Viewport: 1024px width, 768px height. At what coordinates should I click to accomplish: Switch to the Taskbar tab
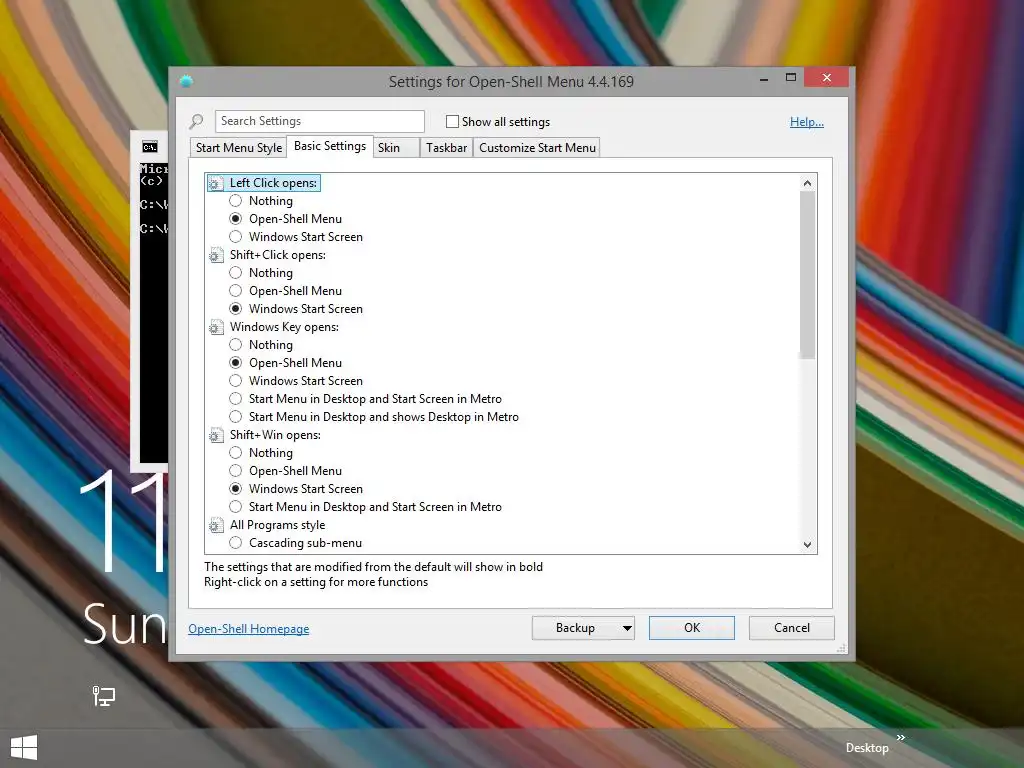tap(446, 148)
